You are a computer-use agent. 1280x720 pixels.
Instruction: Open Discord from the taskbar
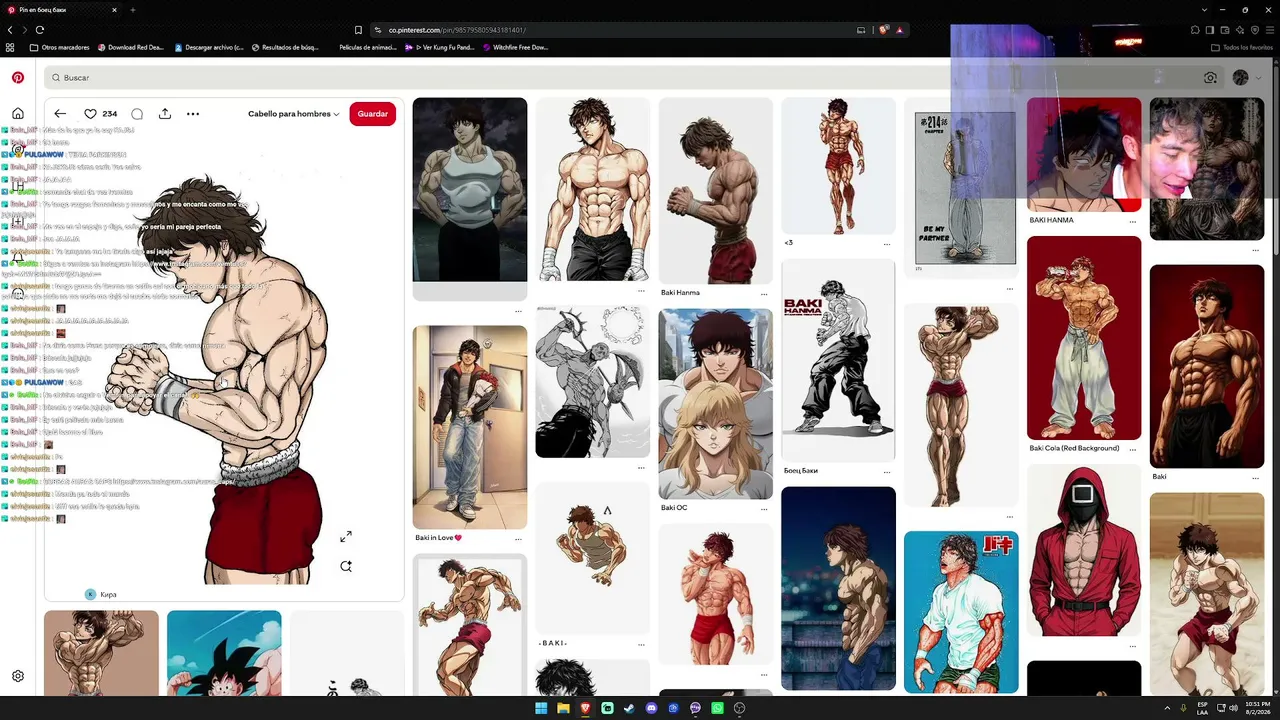pyautogui.click(x=651, y=708)
